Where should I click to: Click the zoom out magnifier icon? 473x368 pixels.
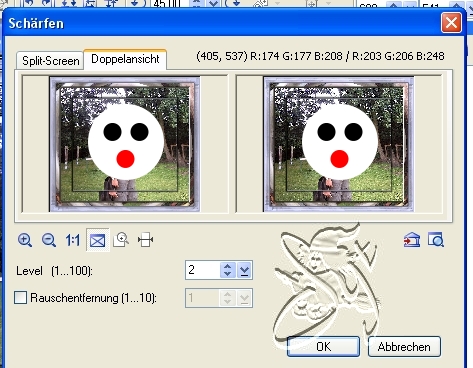click(49, 240)
